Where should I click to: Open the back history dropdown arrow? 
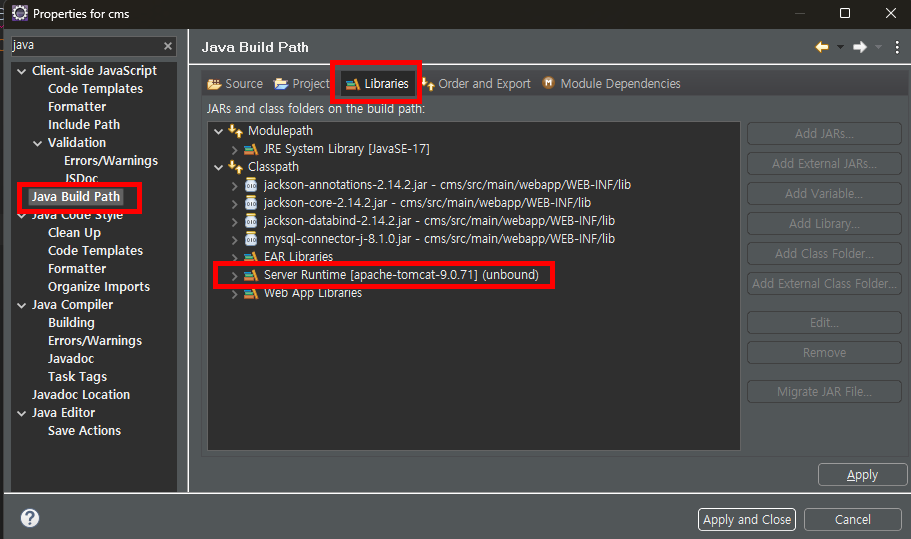pyautogui.click(x=840, y=47)
